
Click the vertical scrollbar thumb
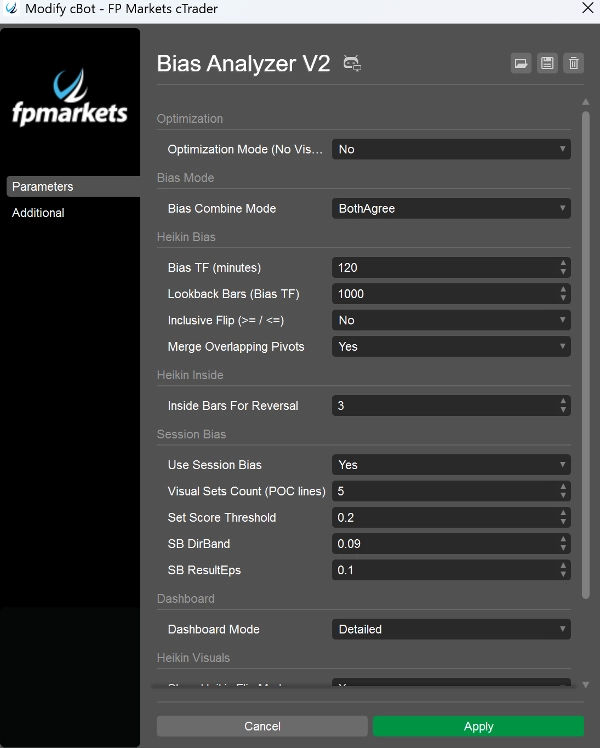tap(586, 354)
